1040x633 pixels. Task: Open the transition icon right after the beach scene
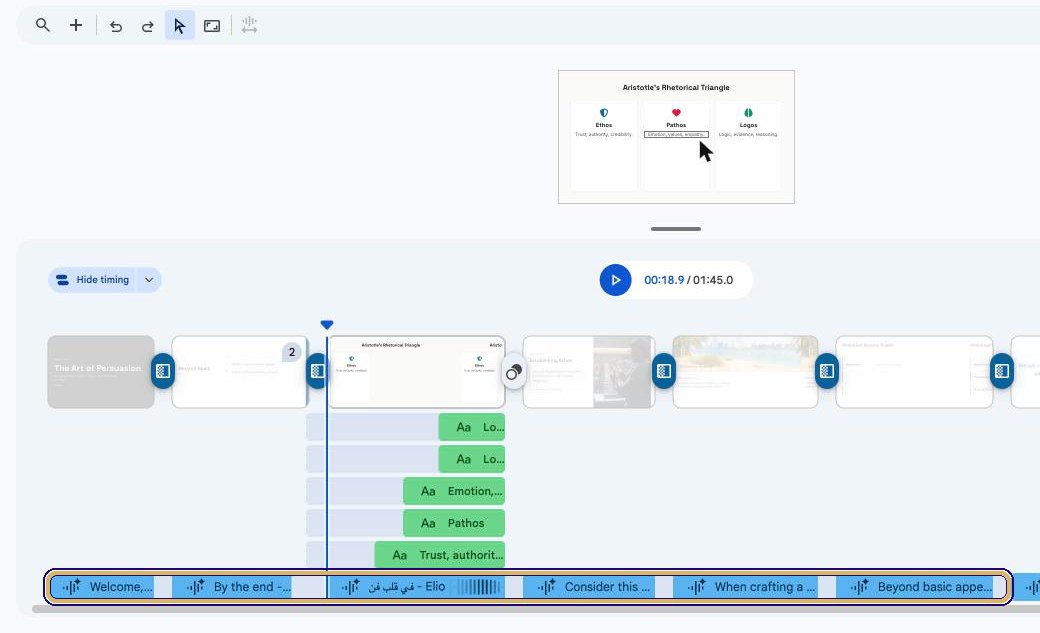point(827,371)
